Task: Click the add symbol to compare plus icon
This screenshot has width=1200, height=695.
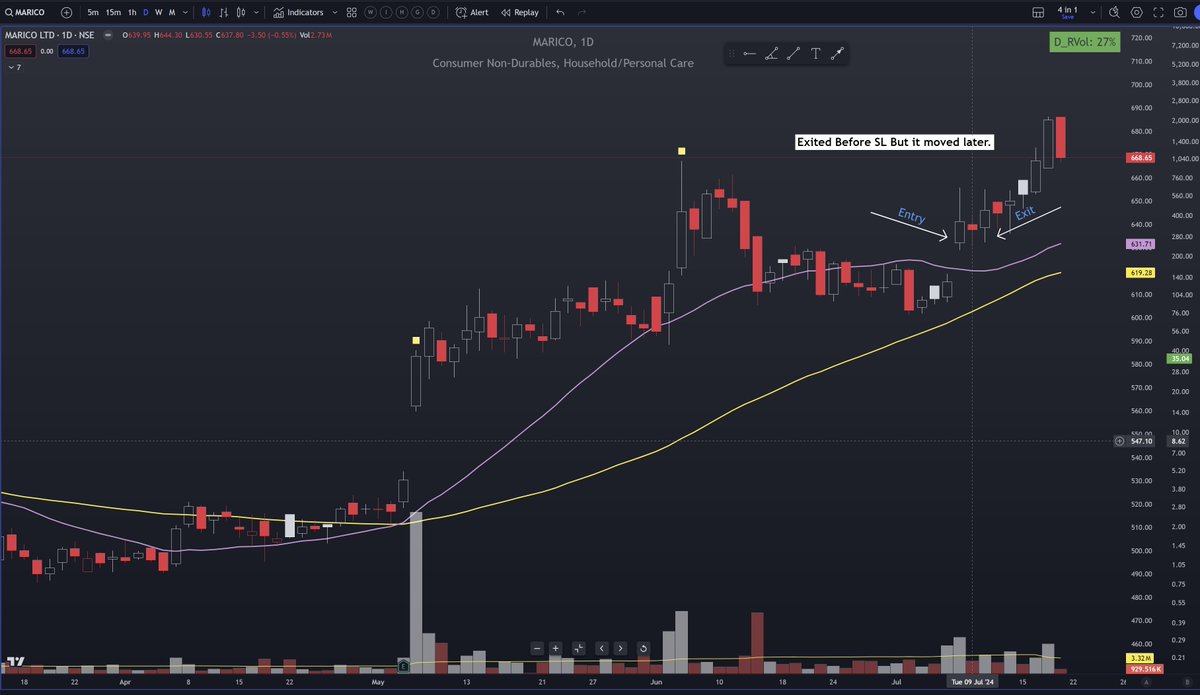Action: coord(66,13)
